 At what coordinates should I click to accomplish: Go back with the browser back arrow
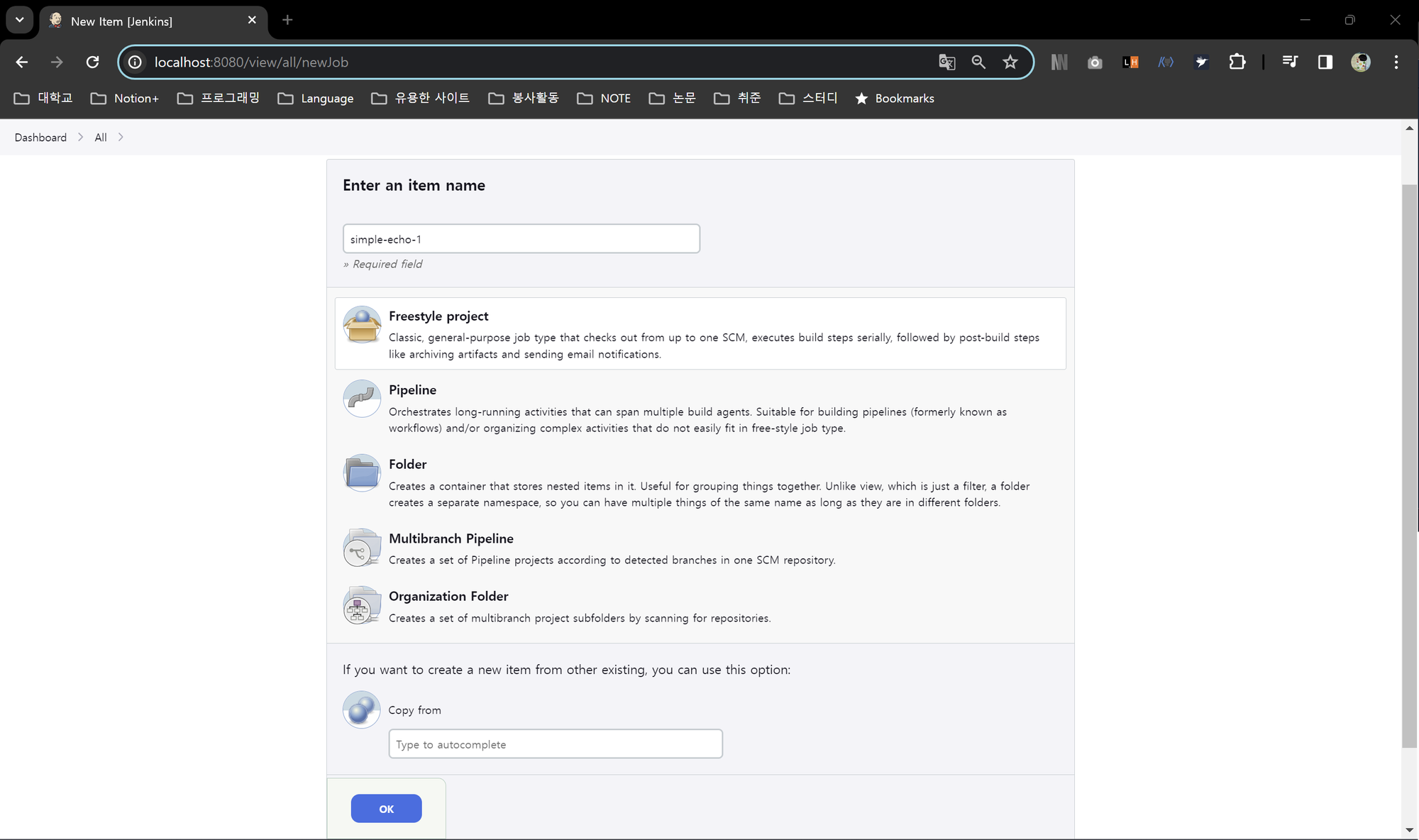(x=22, y=62)
